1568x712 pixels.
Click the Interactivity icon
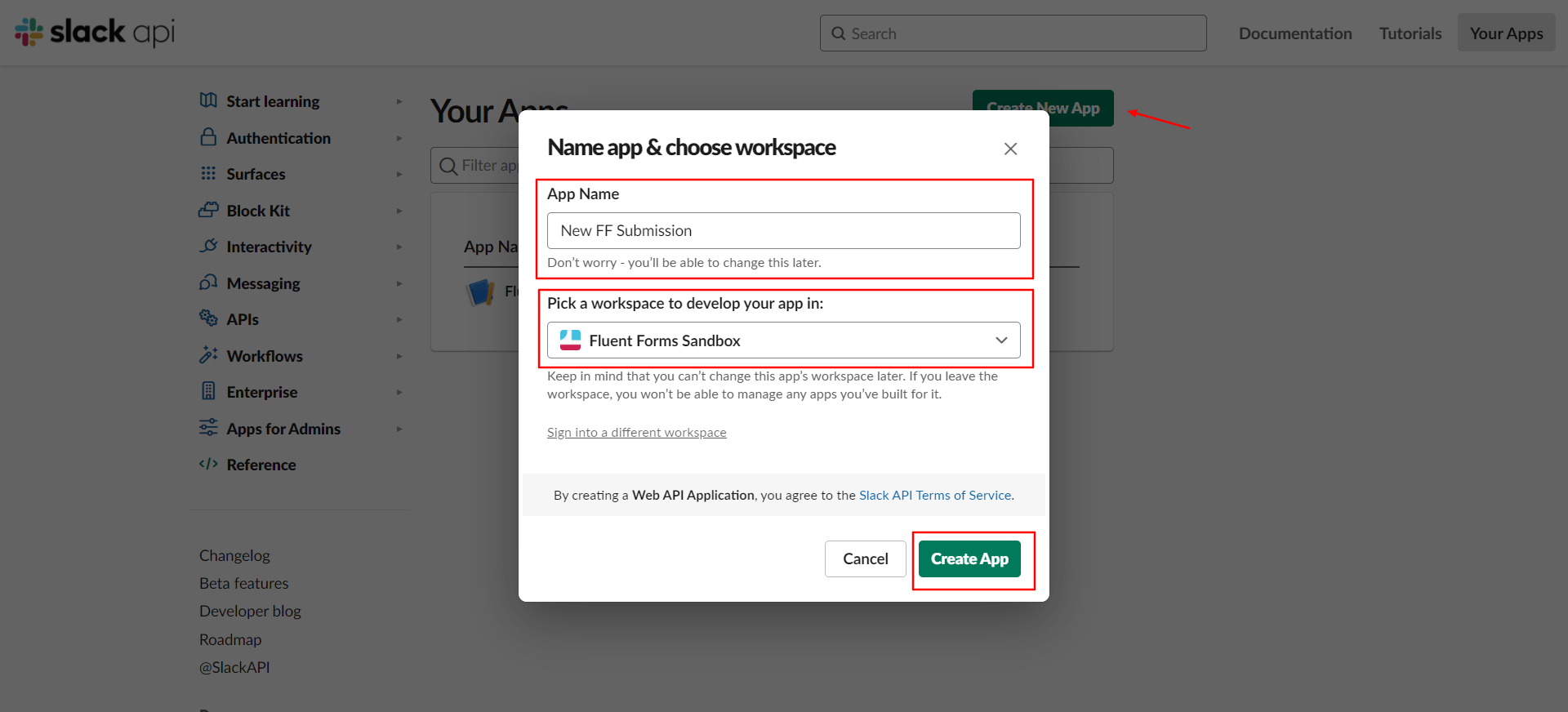tap(207, 246)
